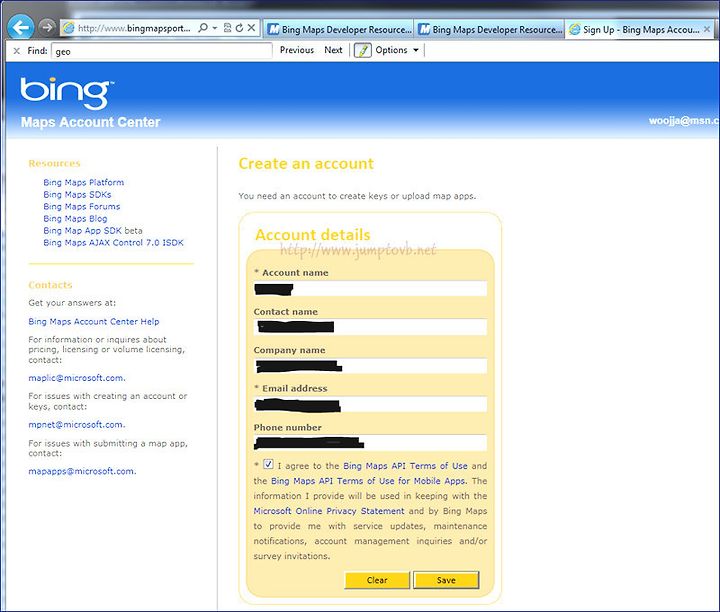720x612 pixels.
Task: Click maplic@microsoft.com email link
Action: [77, 378]
